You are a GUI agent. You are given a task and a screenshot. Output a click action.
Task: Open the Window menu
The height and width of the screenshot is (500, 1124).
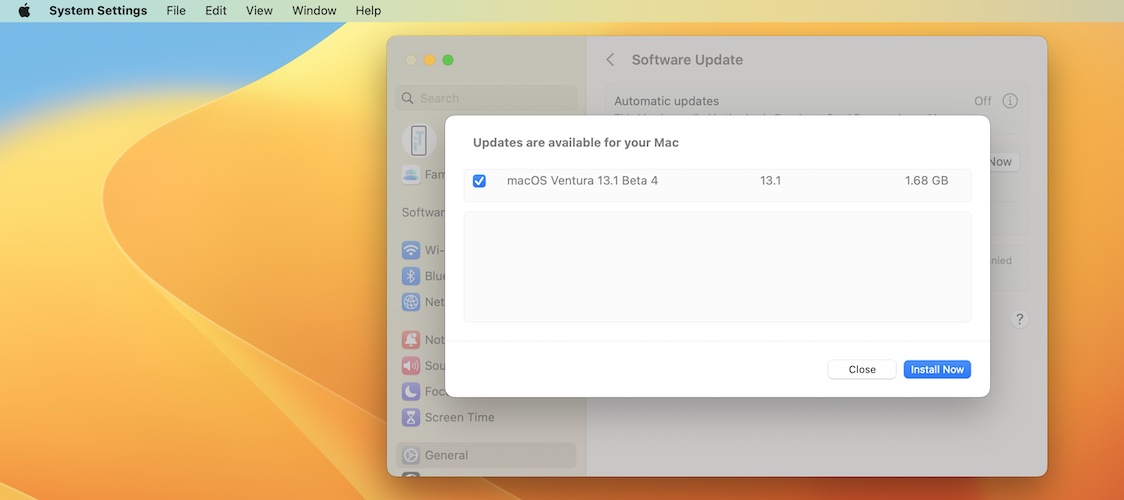[x=314, y=11]
